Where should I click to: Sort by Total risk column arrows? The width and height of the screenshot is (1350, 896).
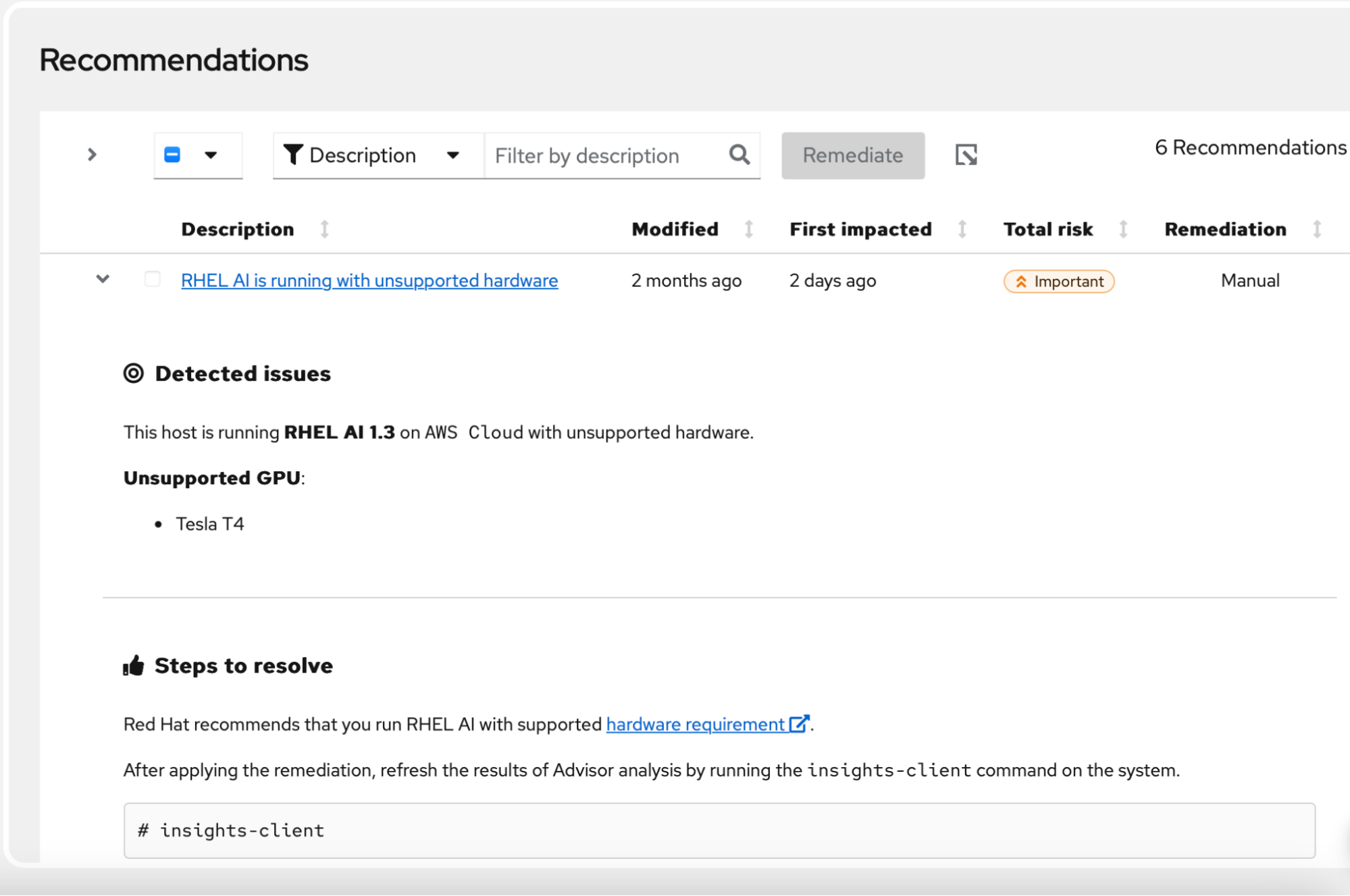pyautogui.click(x=1123, y=230)
